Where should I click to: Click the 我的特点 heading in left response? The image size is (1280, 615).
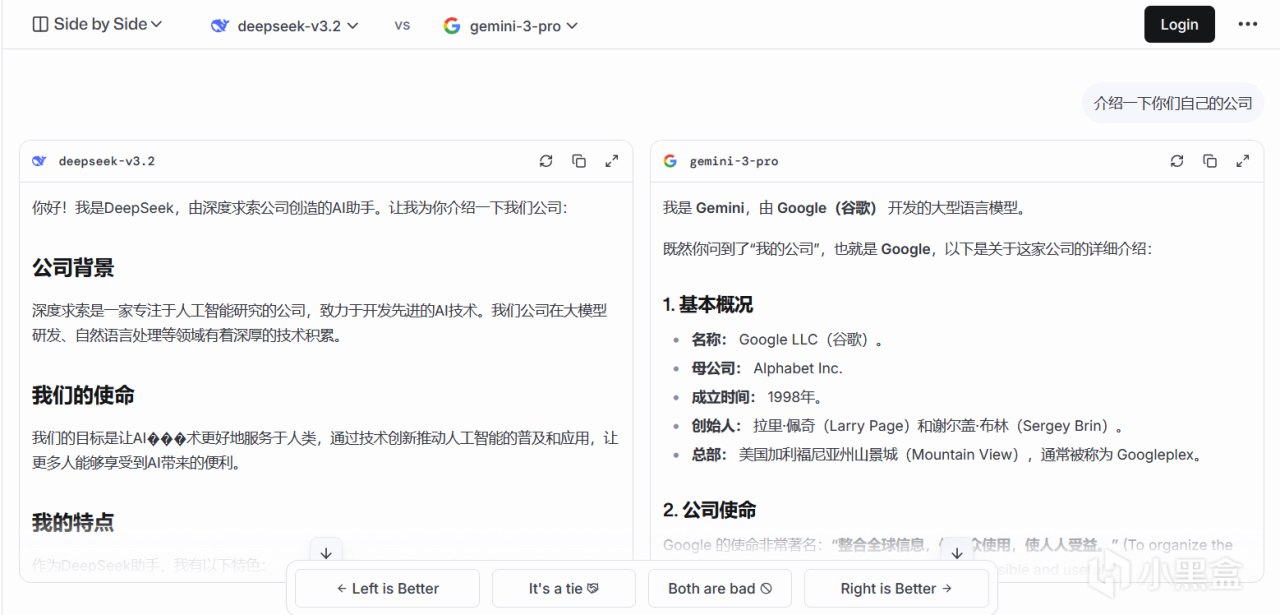point(73,522)
